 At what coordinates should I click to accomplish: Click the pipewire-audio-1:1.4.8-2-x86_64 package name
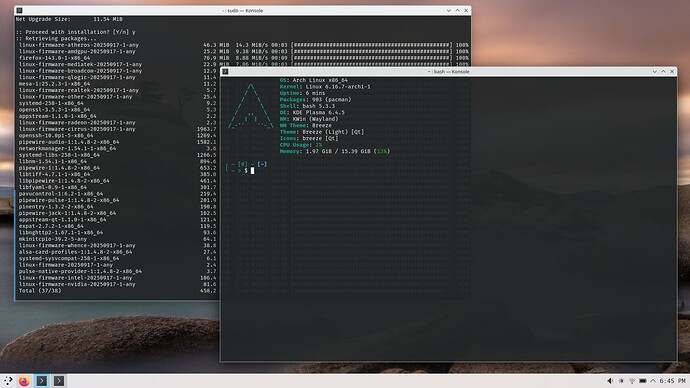(69, 142)
